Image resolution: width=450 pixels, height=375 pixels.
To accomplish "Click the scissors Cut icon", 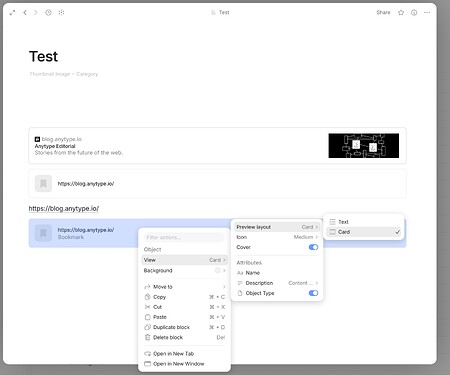I will pyautogui.click(x=147, y=307).
